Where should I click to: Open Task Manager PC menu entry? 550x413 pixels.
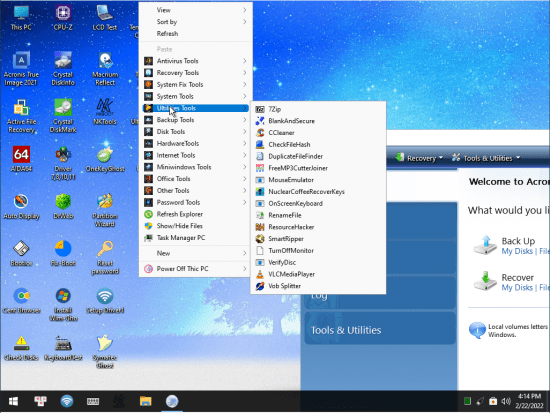(195, 238)
